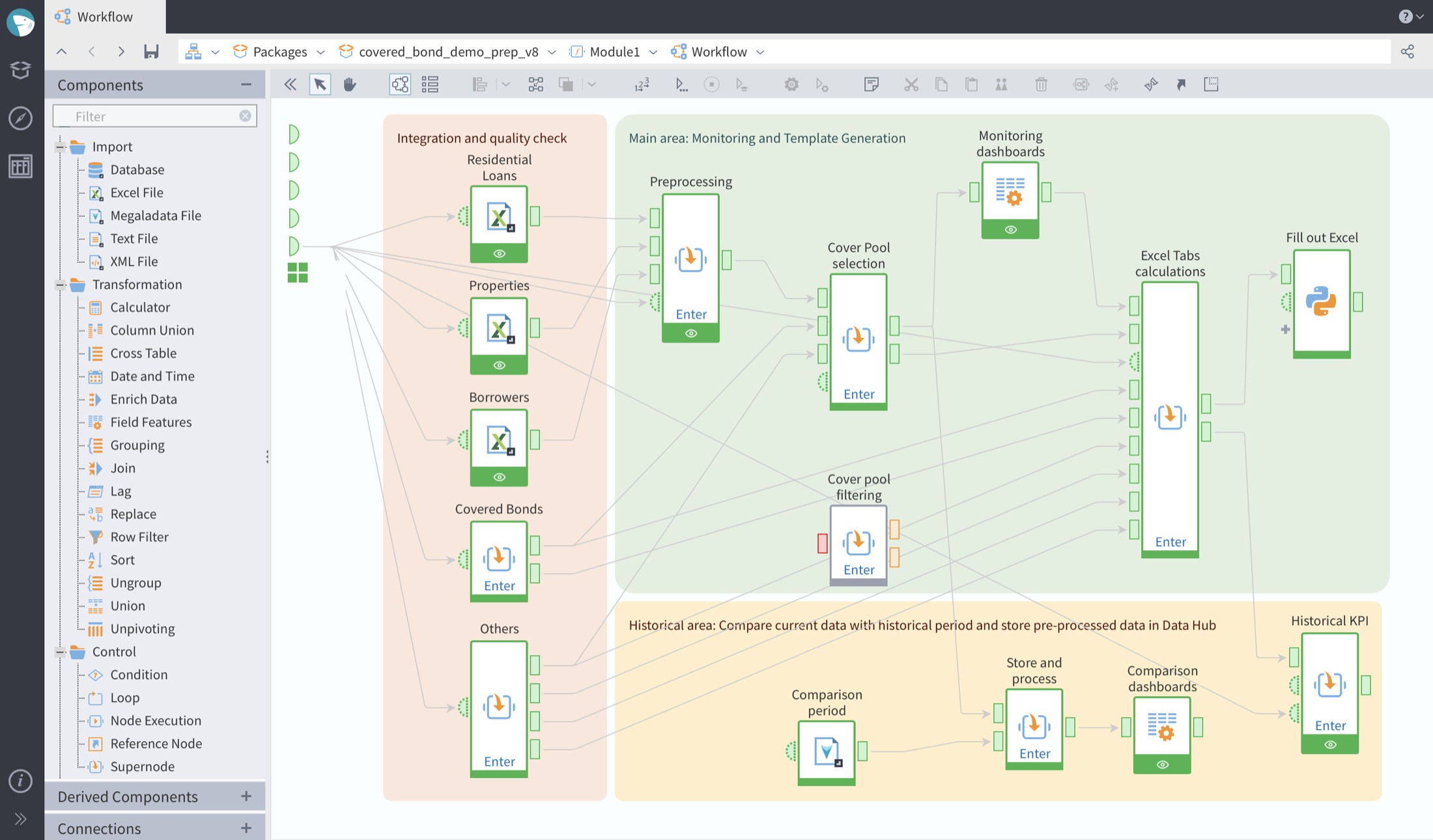Activate the hand pan tool
Screen dimensions: 1433x840
click(350, 85)
